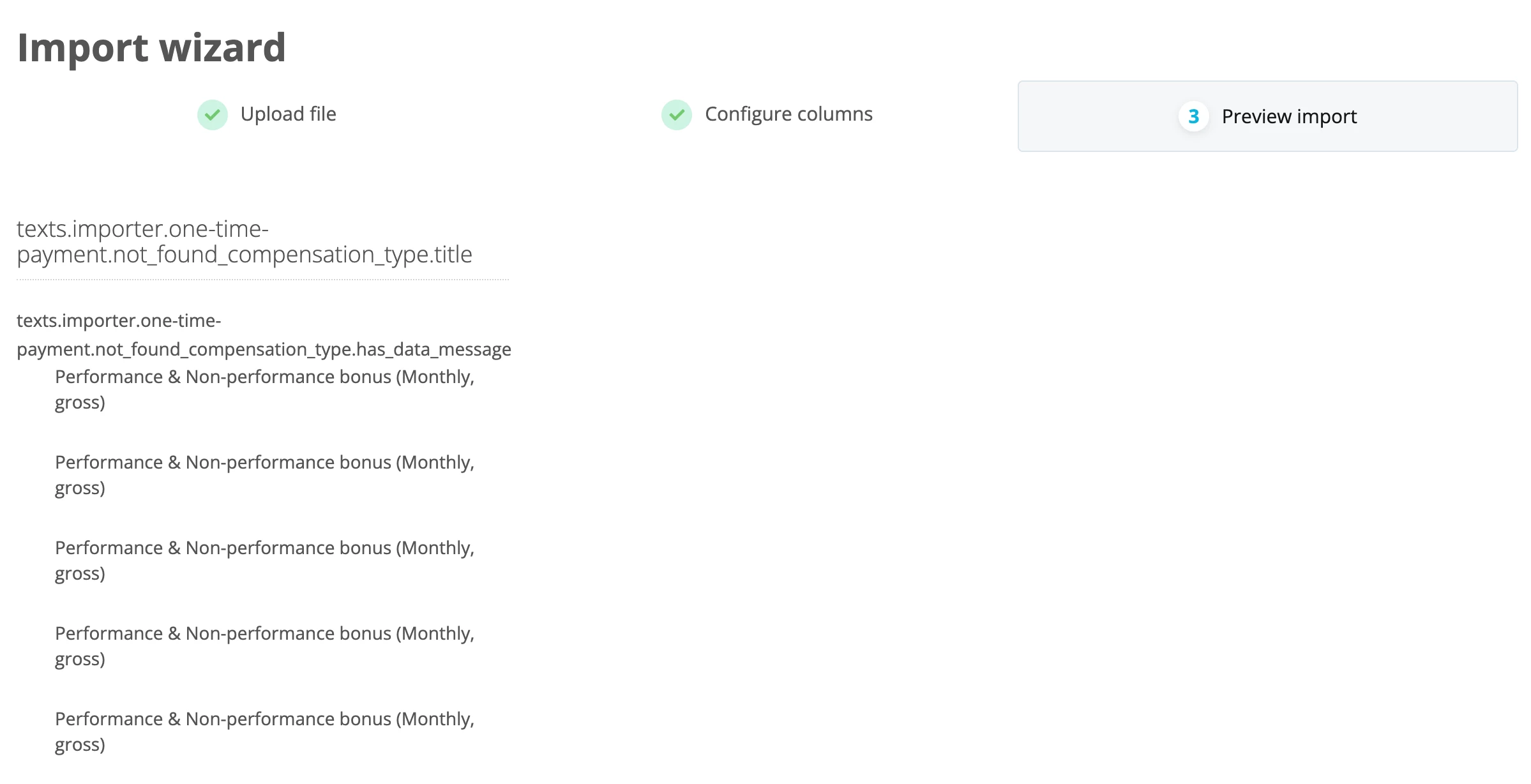Click the not_found_compensation_type.title heading text
The image size is (1531, 784).
pyautogui.click(x=245, y=242)
